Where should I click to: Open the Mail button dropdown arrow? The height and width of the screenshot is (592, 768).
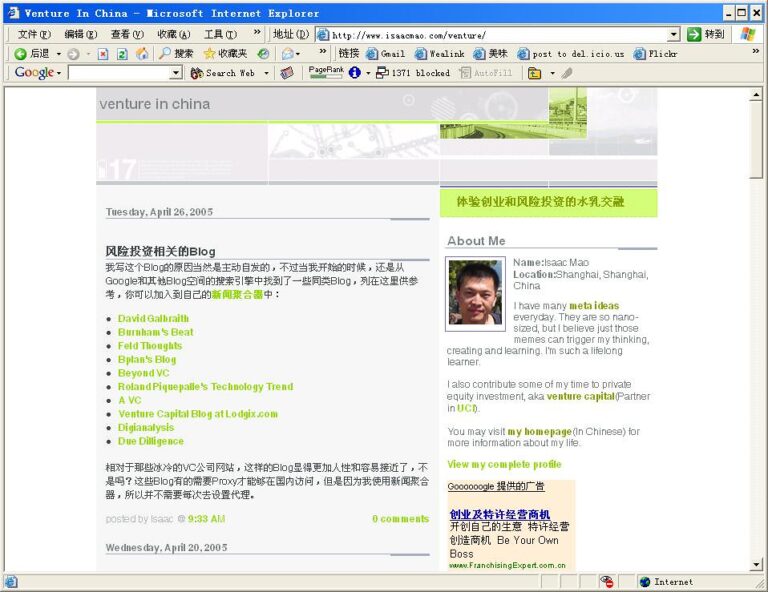[297, 54]
